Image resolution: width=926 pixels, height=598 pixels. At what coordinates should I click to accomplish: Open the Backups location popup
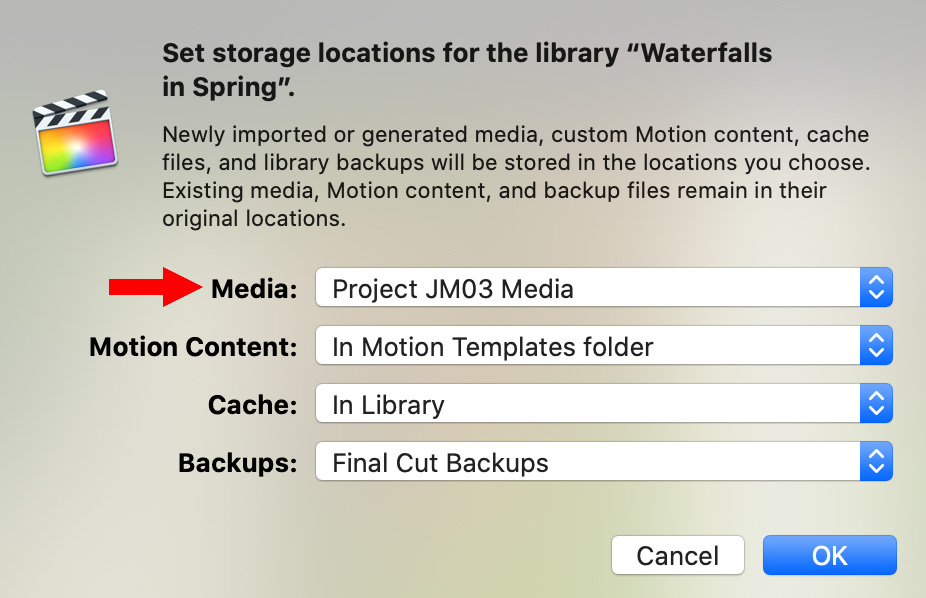[604, 461]
